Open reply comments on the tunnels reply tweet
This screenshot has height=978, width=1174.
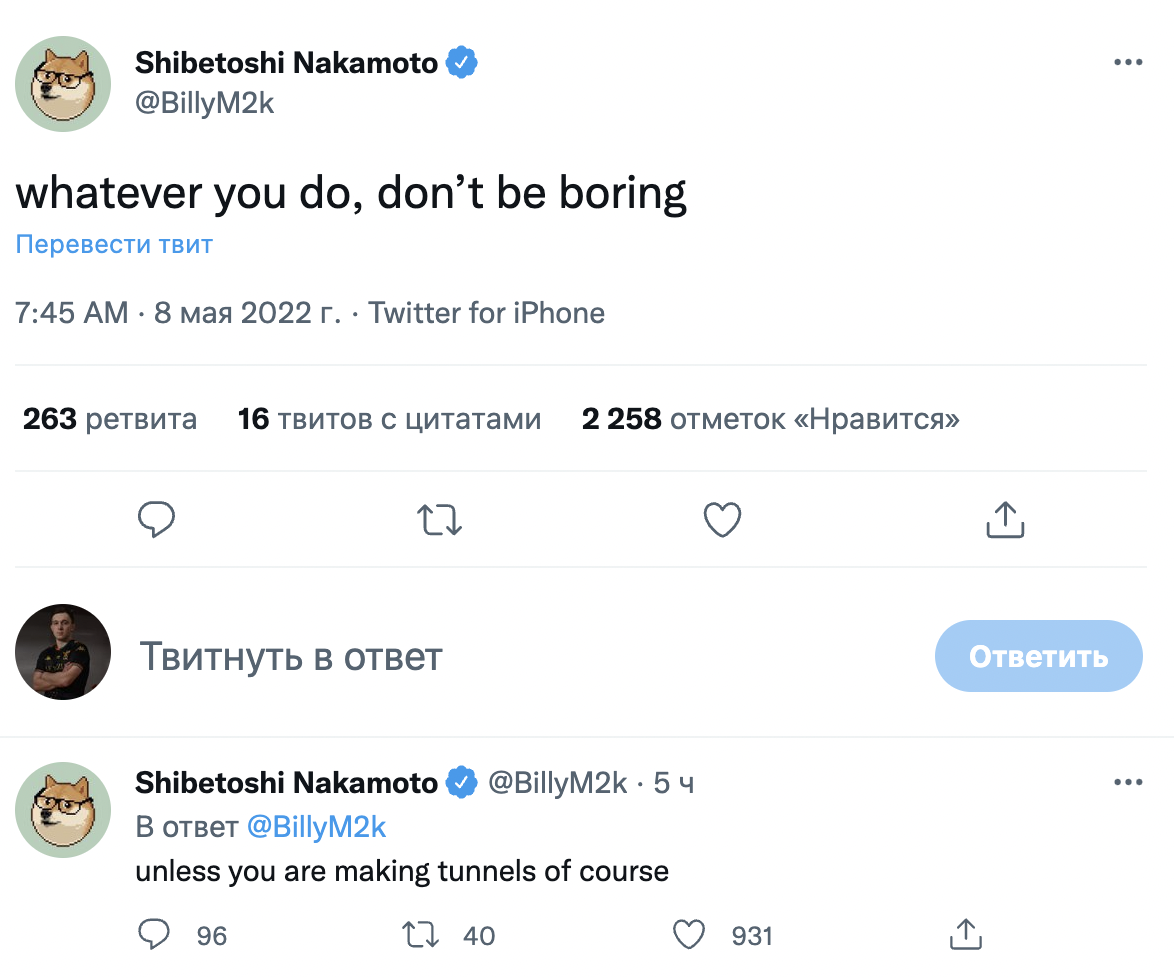coord(154,934)
